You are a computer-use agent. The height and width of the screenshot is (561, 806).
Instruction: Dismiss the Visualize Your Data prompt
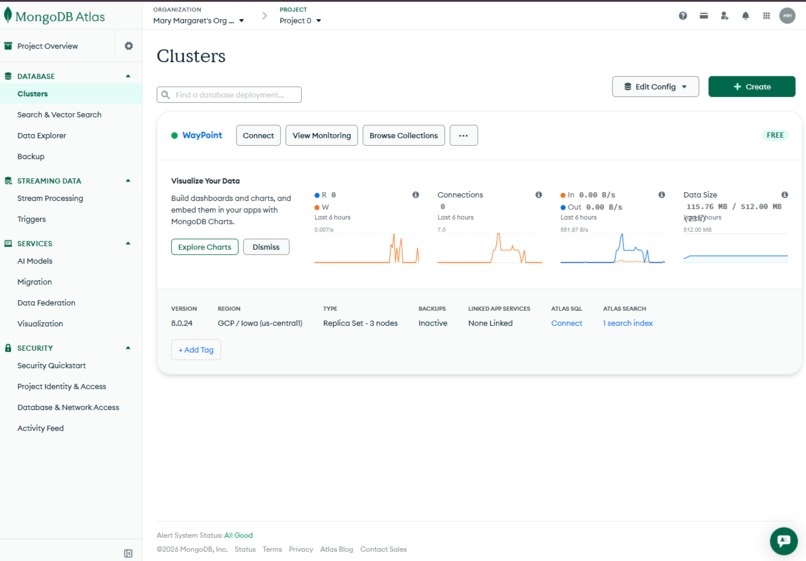pos(266,247)
